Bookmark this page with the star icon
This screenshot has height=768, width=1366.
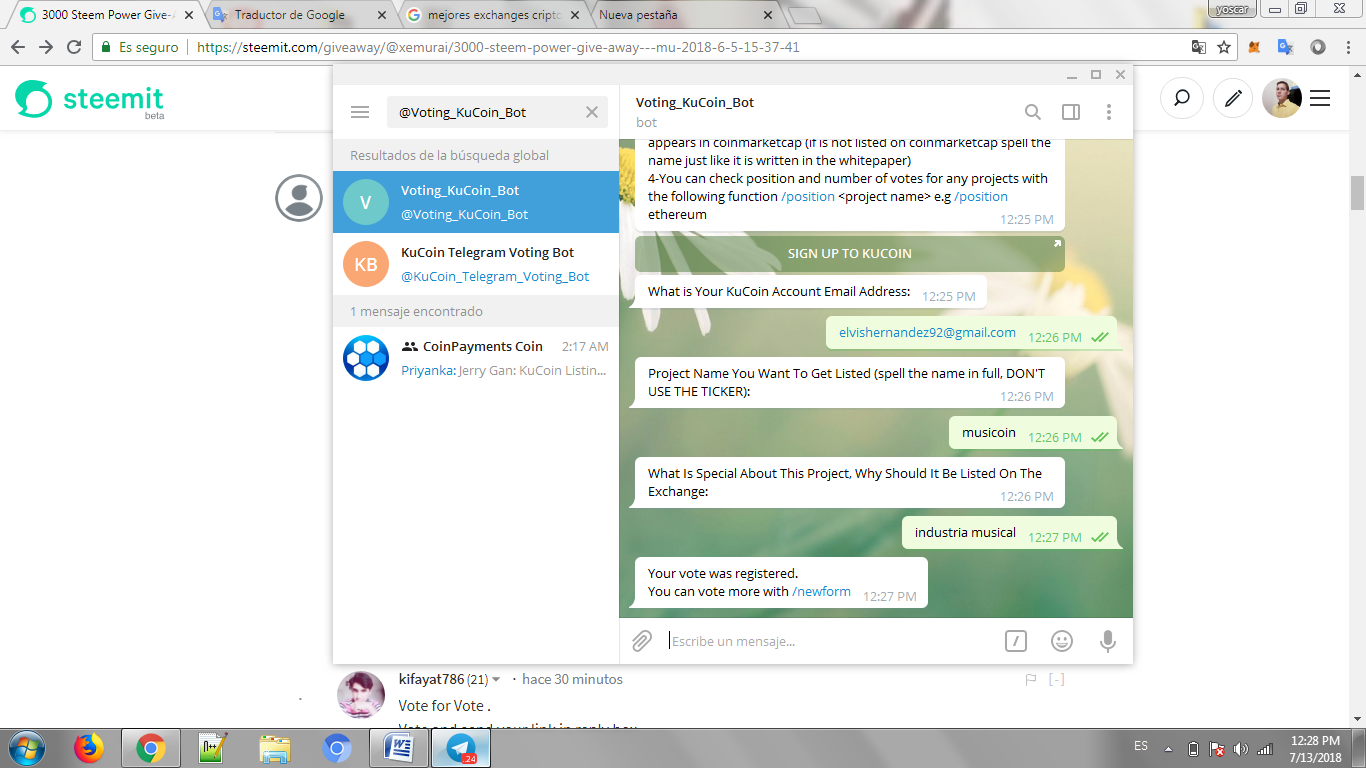[1224, 47]
